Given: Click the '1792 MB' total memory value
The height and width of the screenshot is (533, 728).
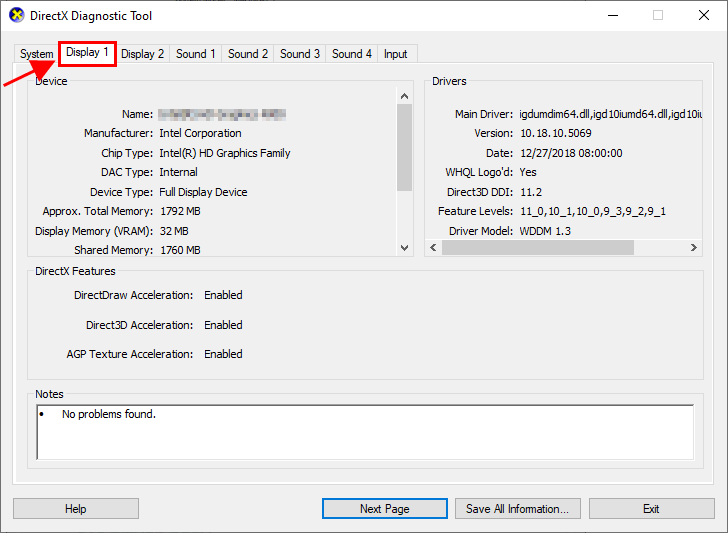Looking at the screenshot, I should point(180,211).
